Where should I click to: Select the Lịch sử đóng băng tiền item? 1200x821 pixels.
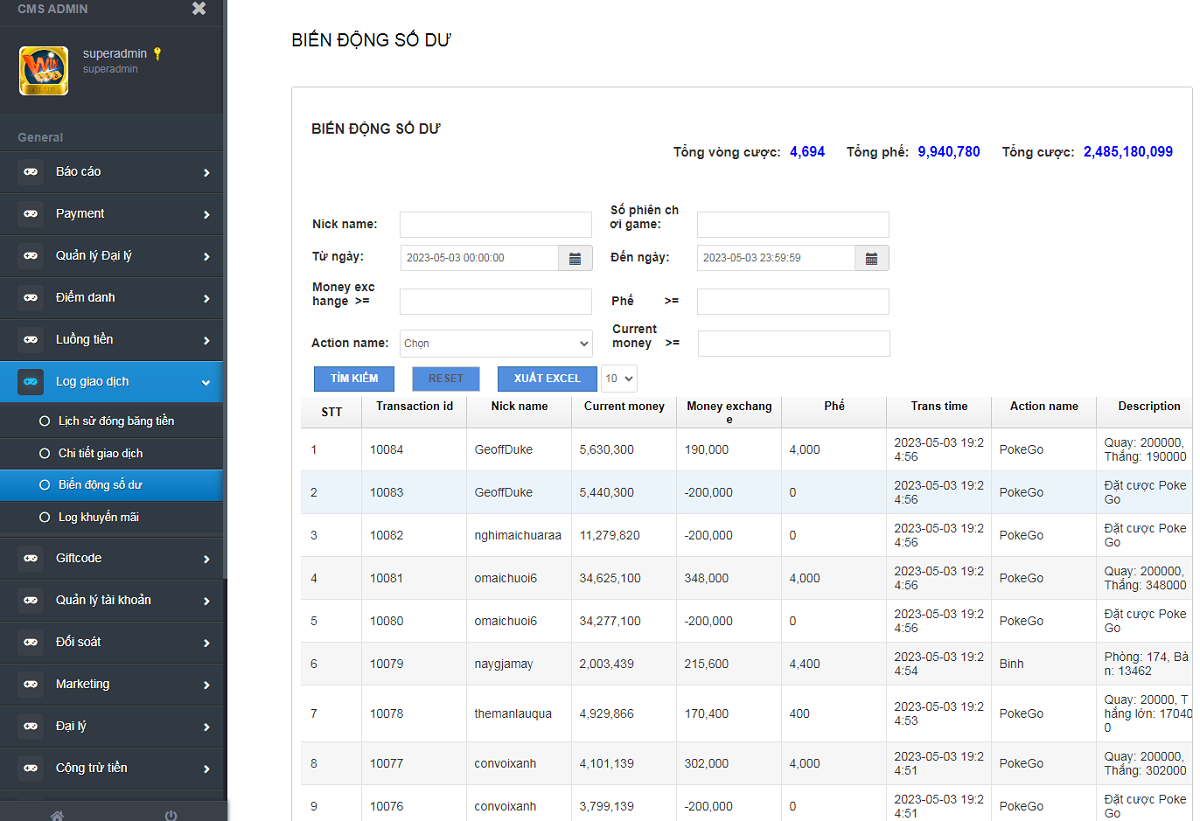coord(116,421)
